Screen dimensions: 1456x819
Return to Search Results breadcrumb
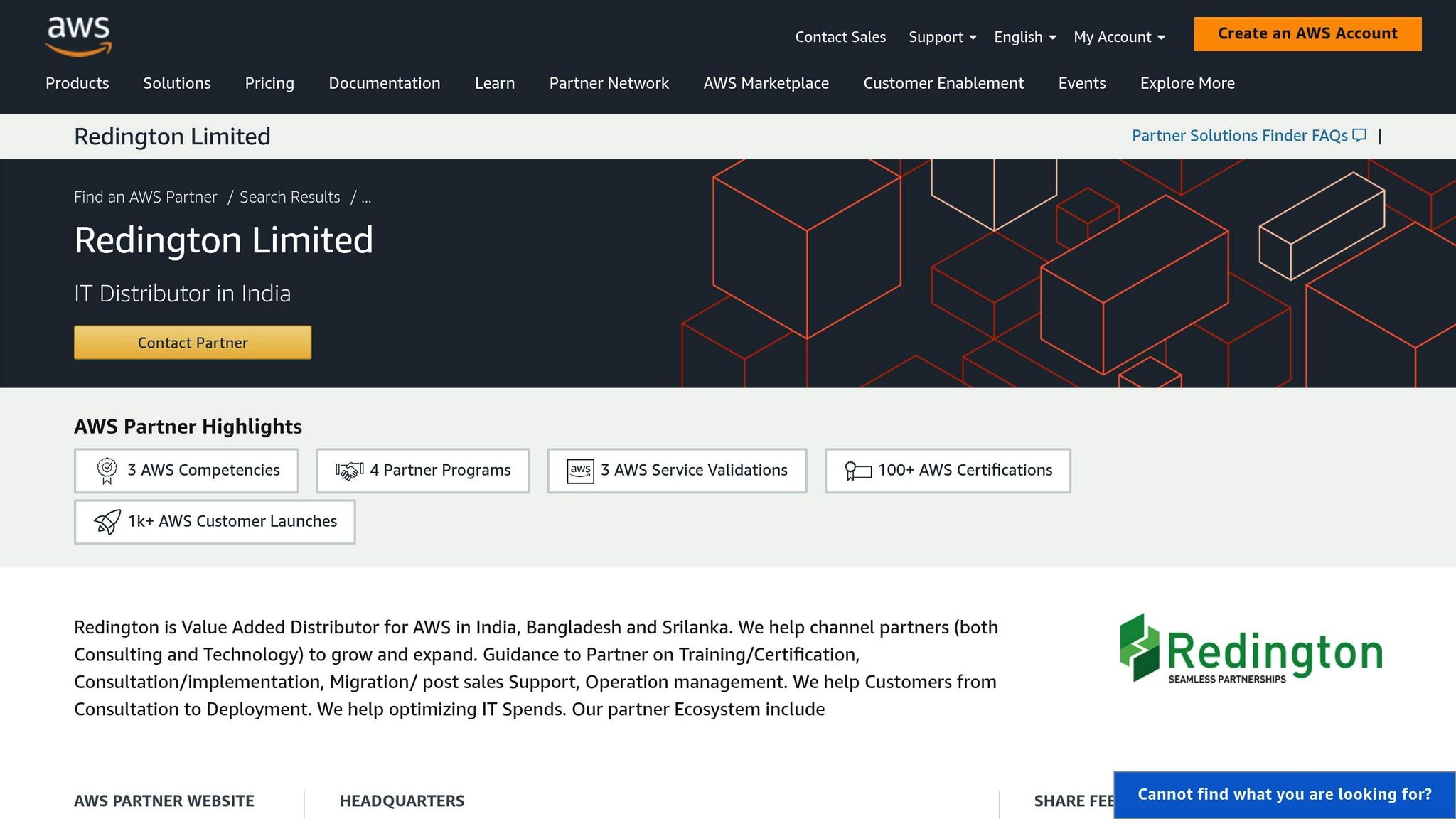click(290, 197)
